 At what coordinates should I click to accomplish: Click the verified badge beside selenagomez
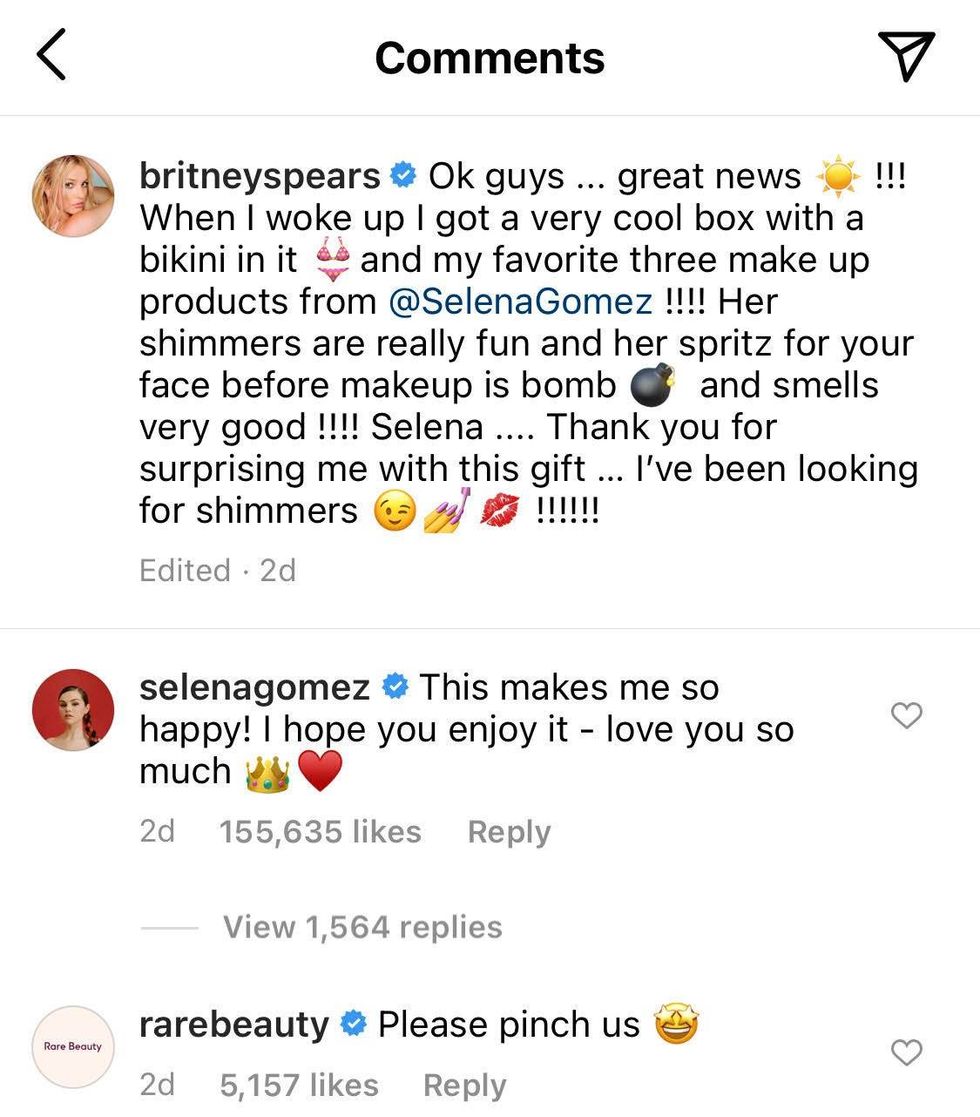[397, 687]
